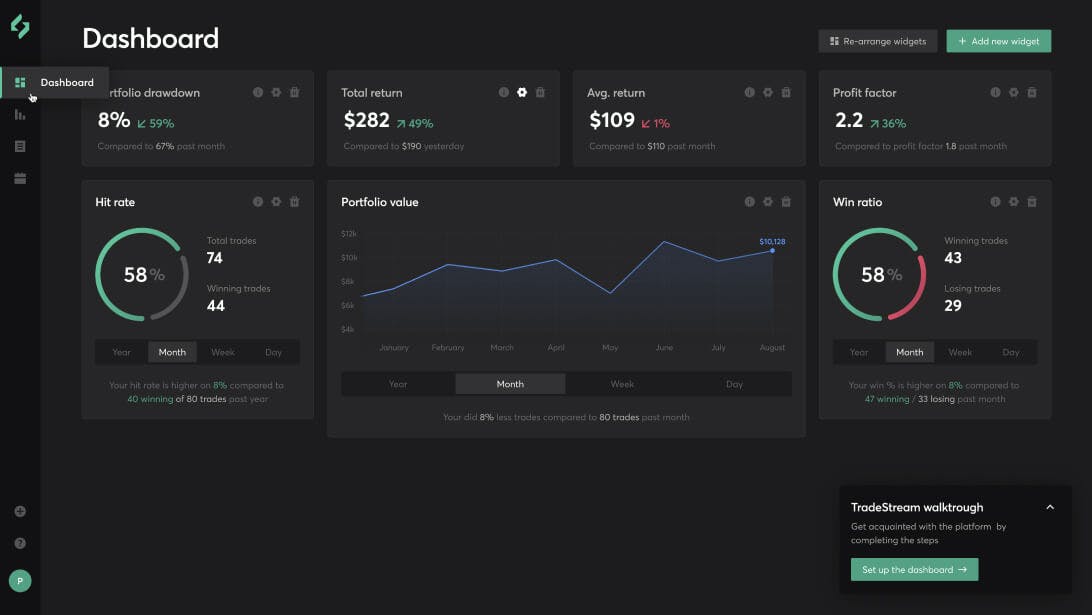Select the briefcase icon in the sidebar
1092x615 pixels.
(x=20, y=178)
